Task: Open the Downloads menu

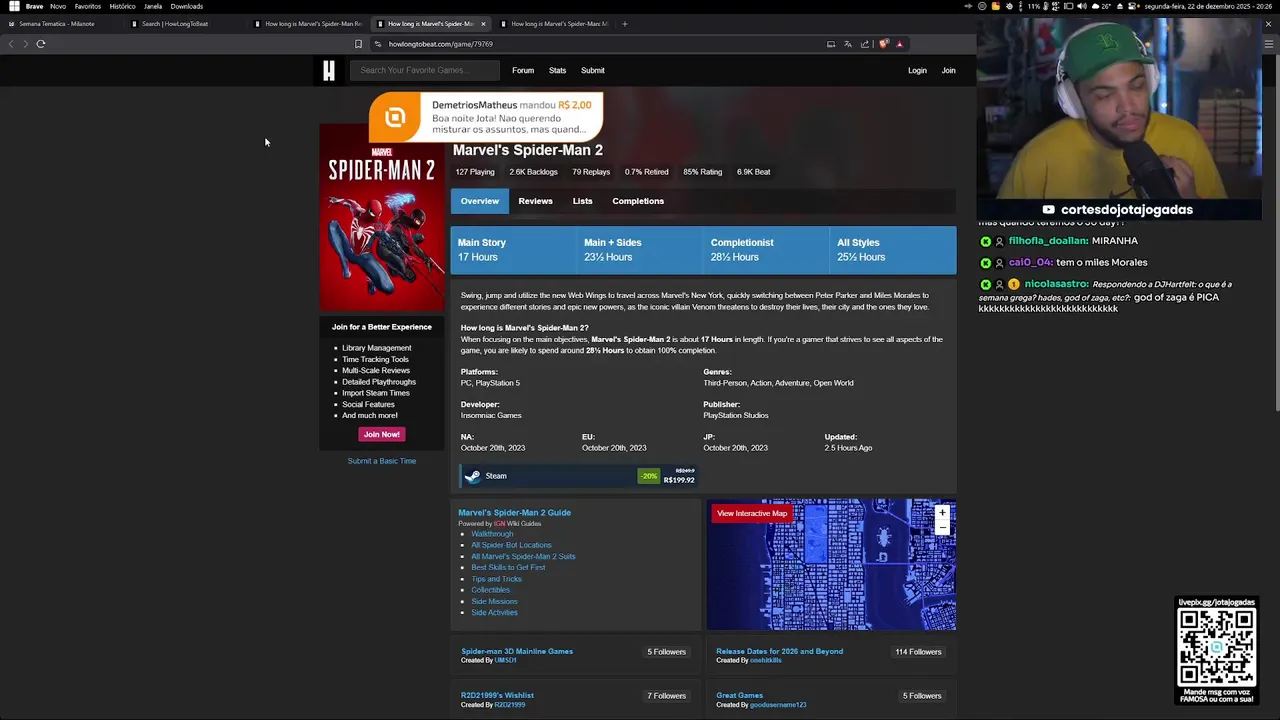Action: pos(187,6)
